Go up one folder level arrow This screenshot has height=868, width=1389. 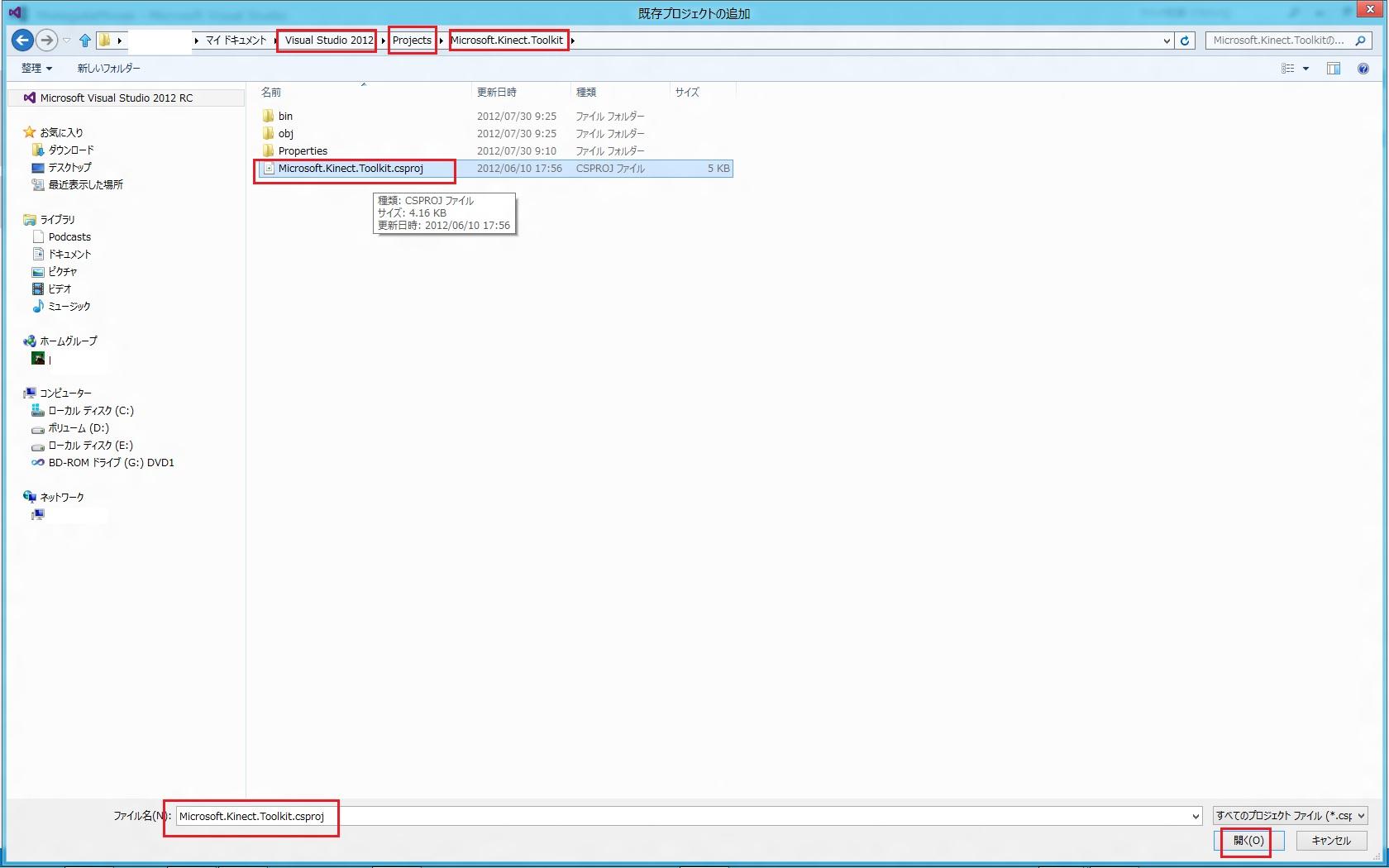(x=84, y=40)
